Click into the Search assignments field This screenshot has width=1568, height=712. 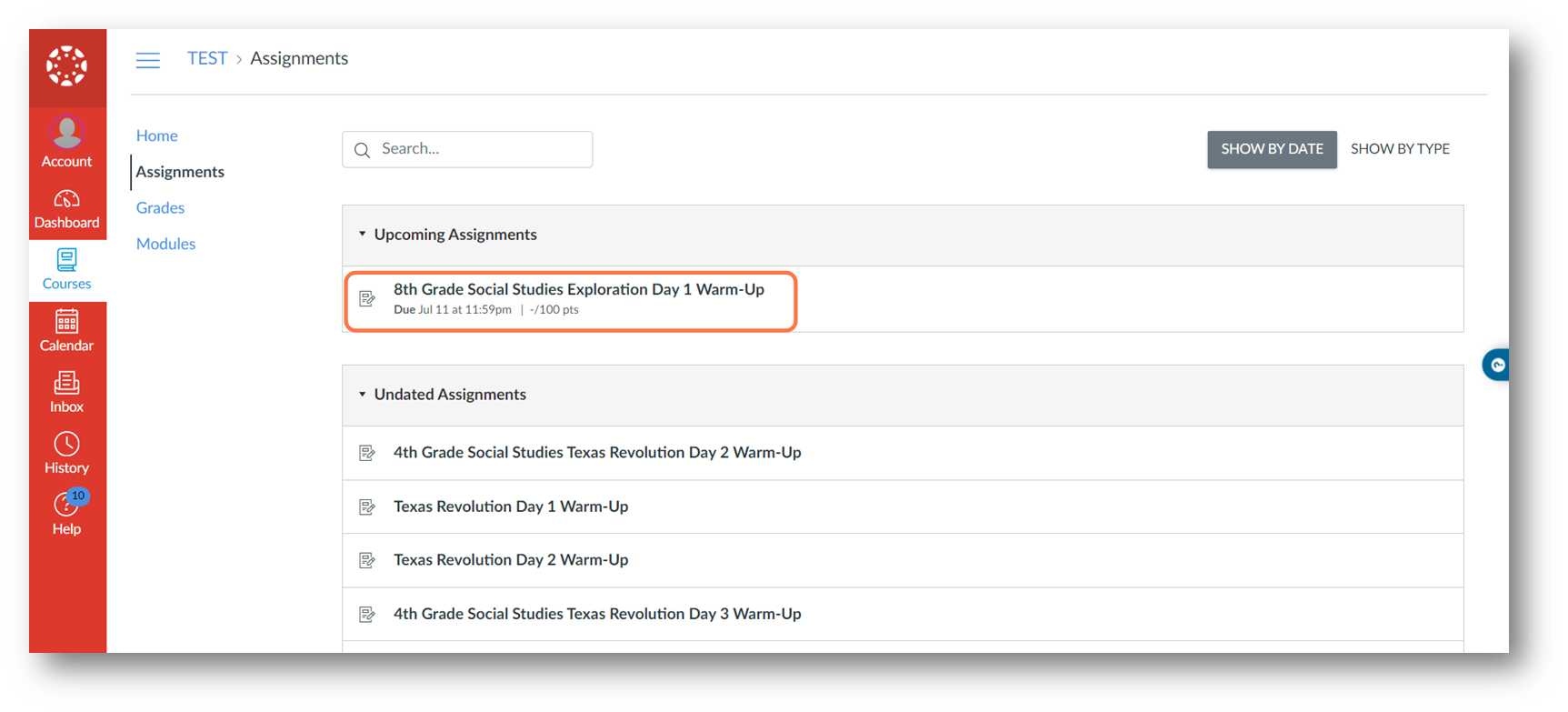pyautogui.click(x=467, y=149)
